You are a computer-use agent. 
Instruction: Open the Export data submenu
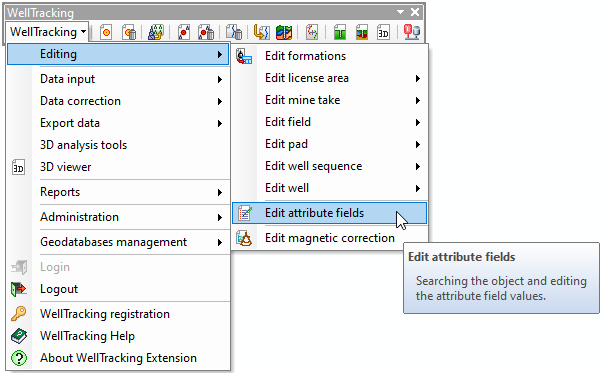tap(118, 123)
